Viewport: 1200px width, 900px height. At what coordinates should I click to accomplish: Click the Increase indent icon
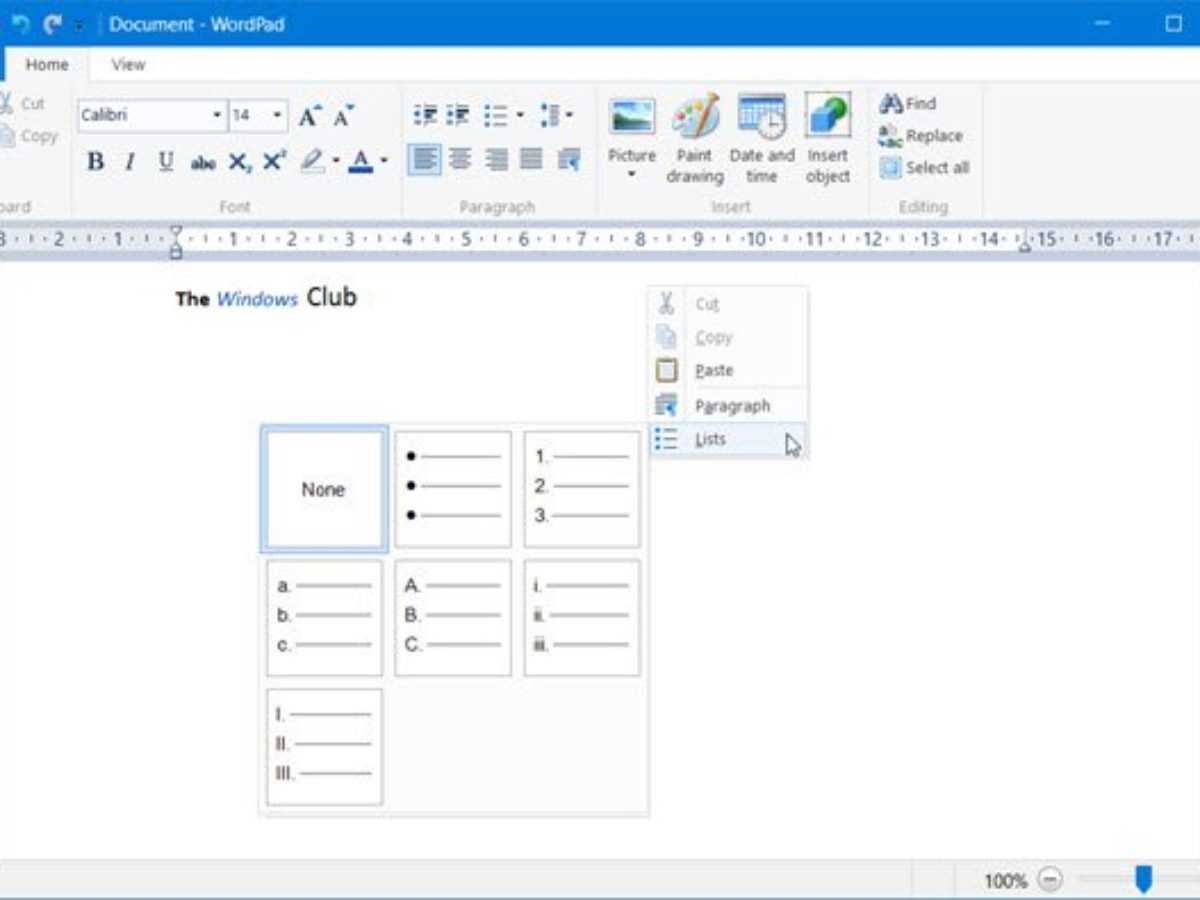[x=458, y=115]
